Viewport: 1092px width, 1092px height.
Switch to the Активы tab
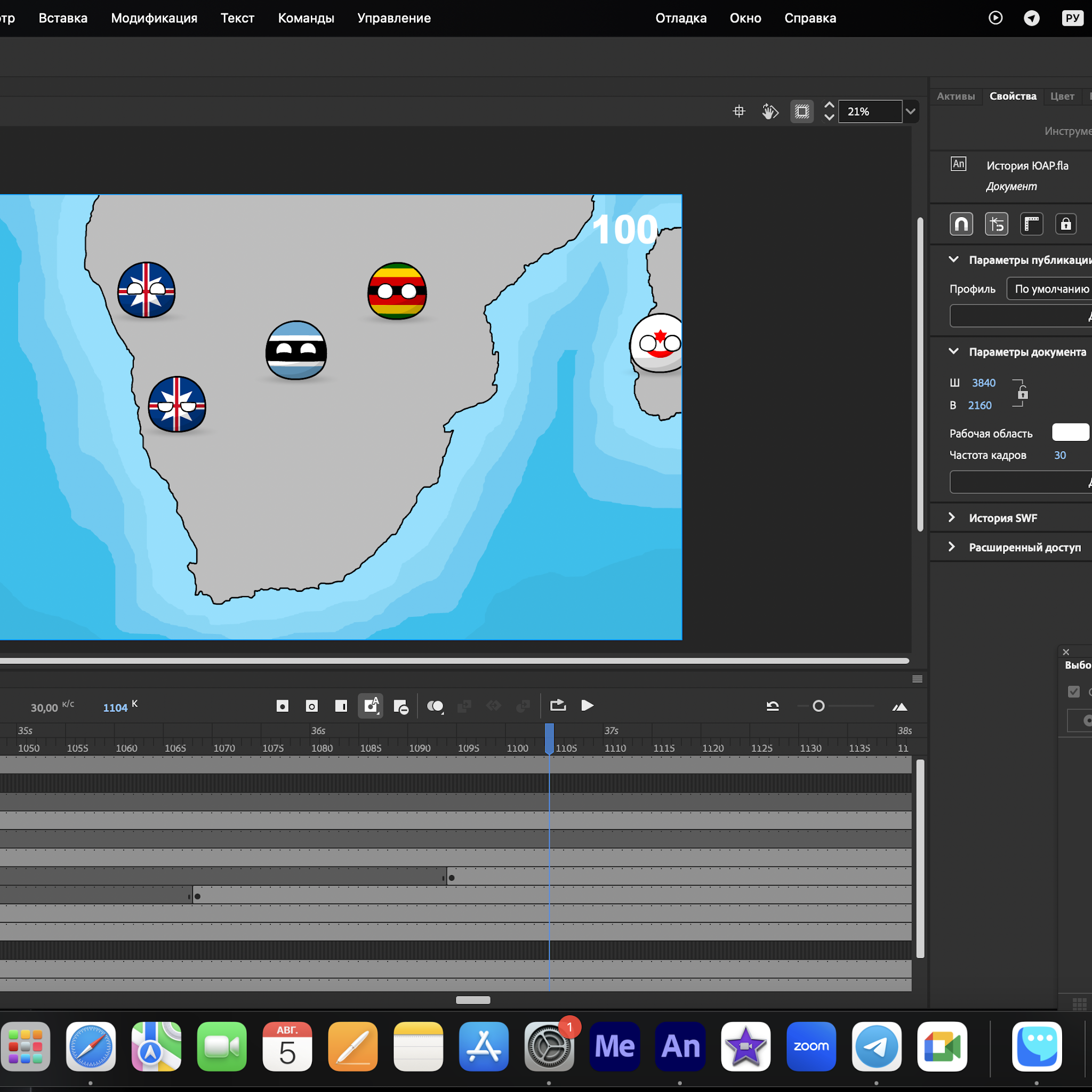tap(955, 96)
